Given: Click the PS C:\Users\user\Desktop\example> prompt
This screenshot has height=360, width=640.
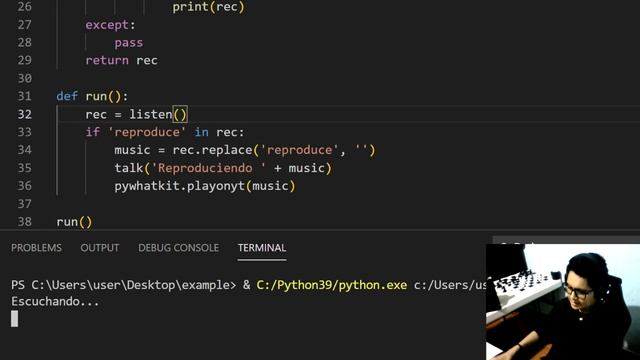Looking at the screenshot, I should coord(123,285).
